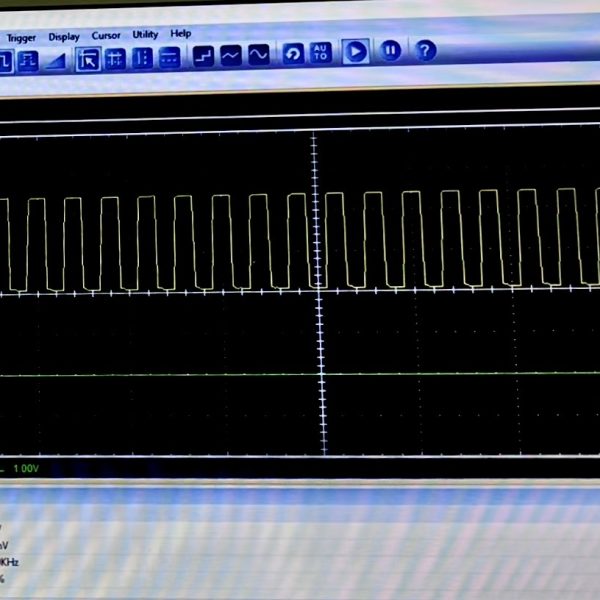Select the arrow pointer cursor tool
The width and height of the screenshot is (600, 600).
(88, 59)
